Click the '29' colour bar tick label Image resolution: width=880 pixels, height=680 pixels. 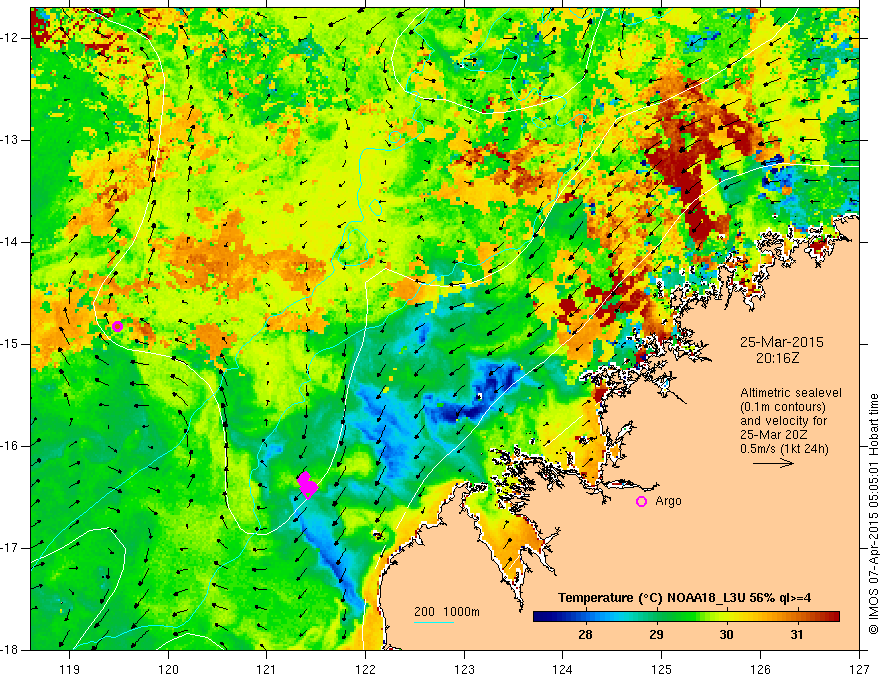656,635
